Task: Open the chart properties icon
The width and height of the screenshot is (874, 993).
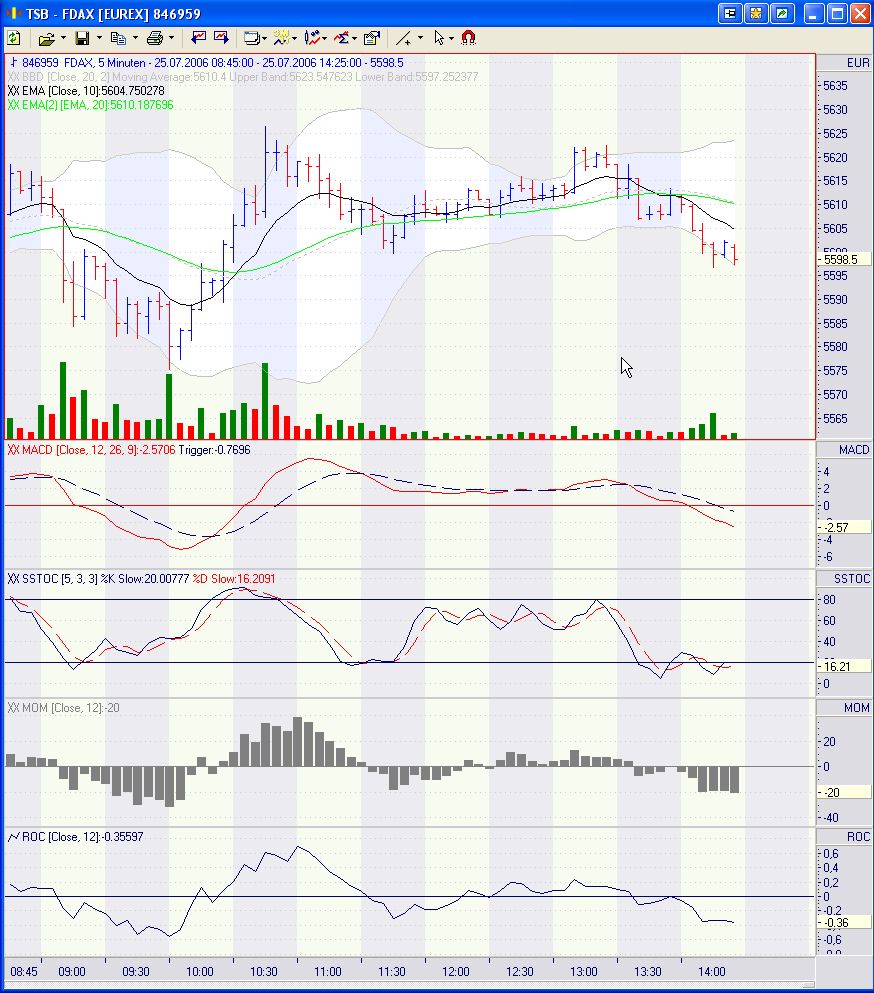Action: pos(371,37)
